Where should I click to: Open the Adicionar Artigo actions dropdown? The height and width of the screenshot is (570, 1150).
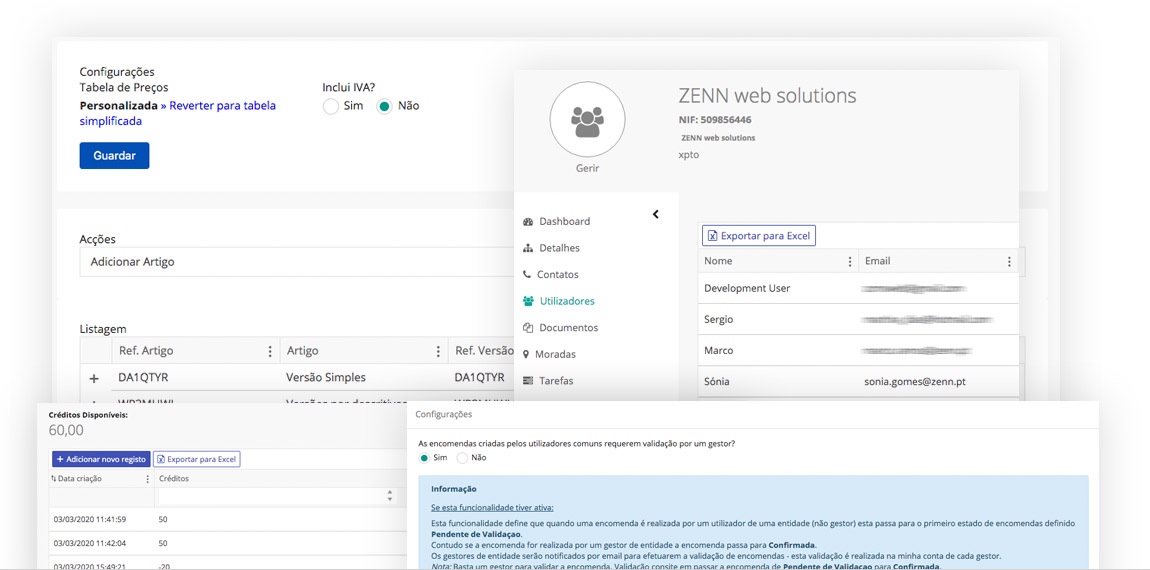pos(297,262)
